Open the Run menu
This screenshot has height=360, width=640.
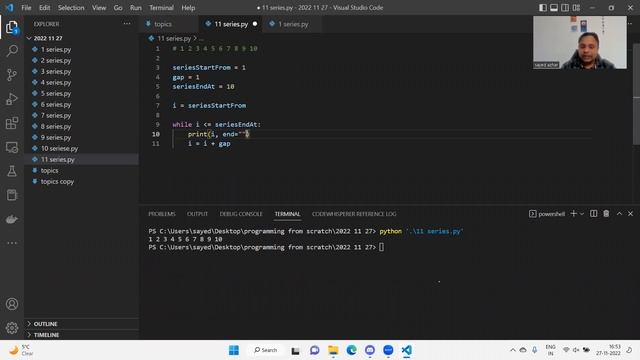[x=136, y=8]
